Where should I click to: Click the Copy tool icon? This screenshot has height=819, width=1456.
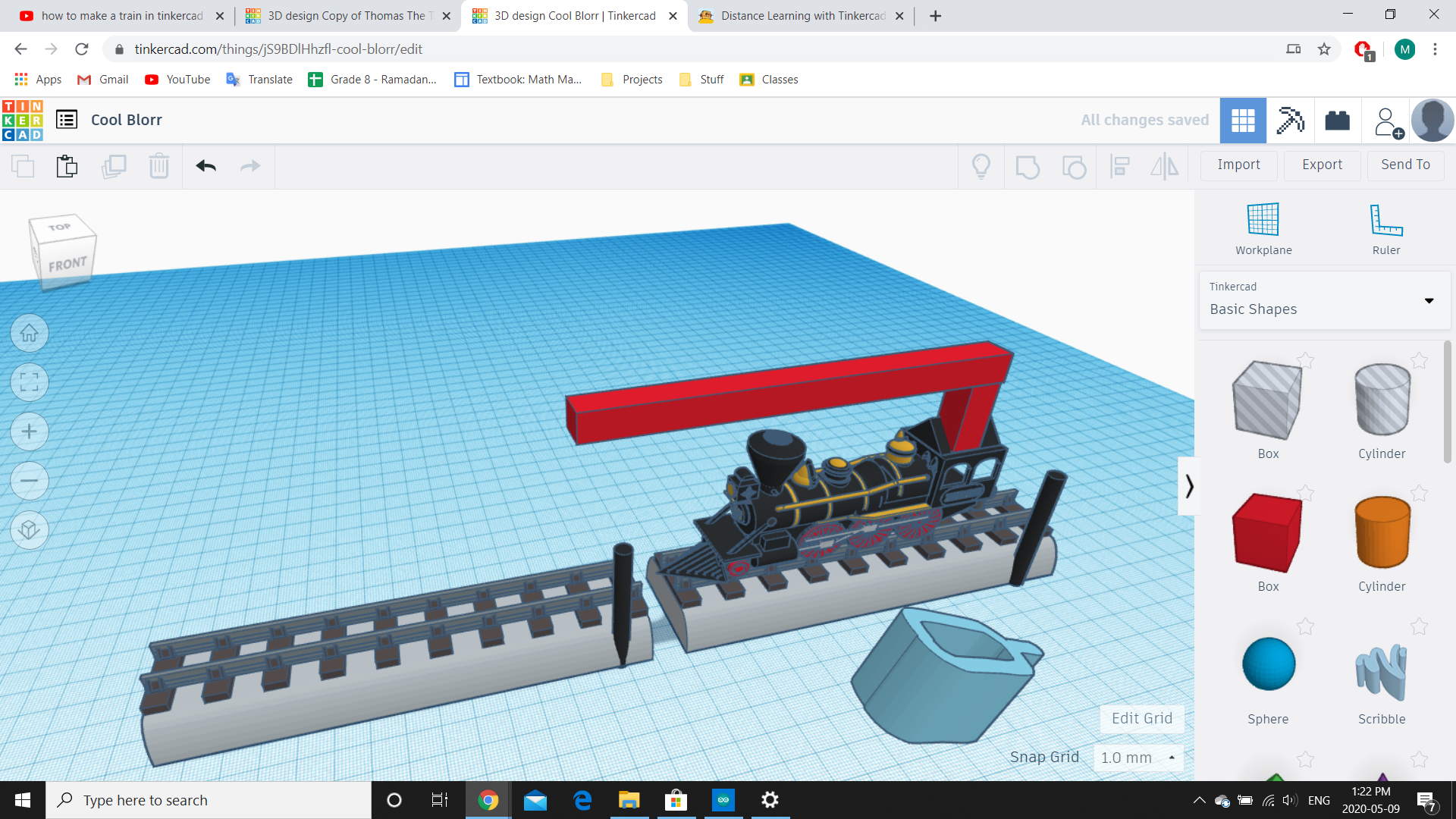pyautogui.click(x=23, y=165)
